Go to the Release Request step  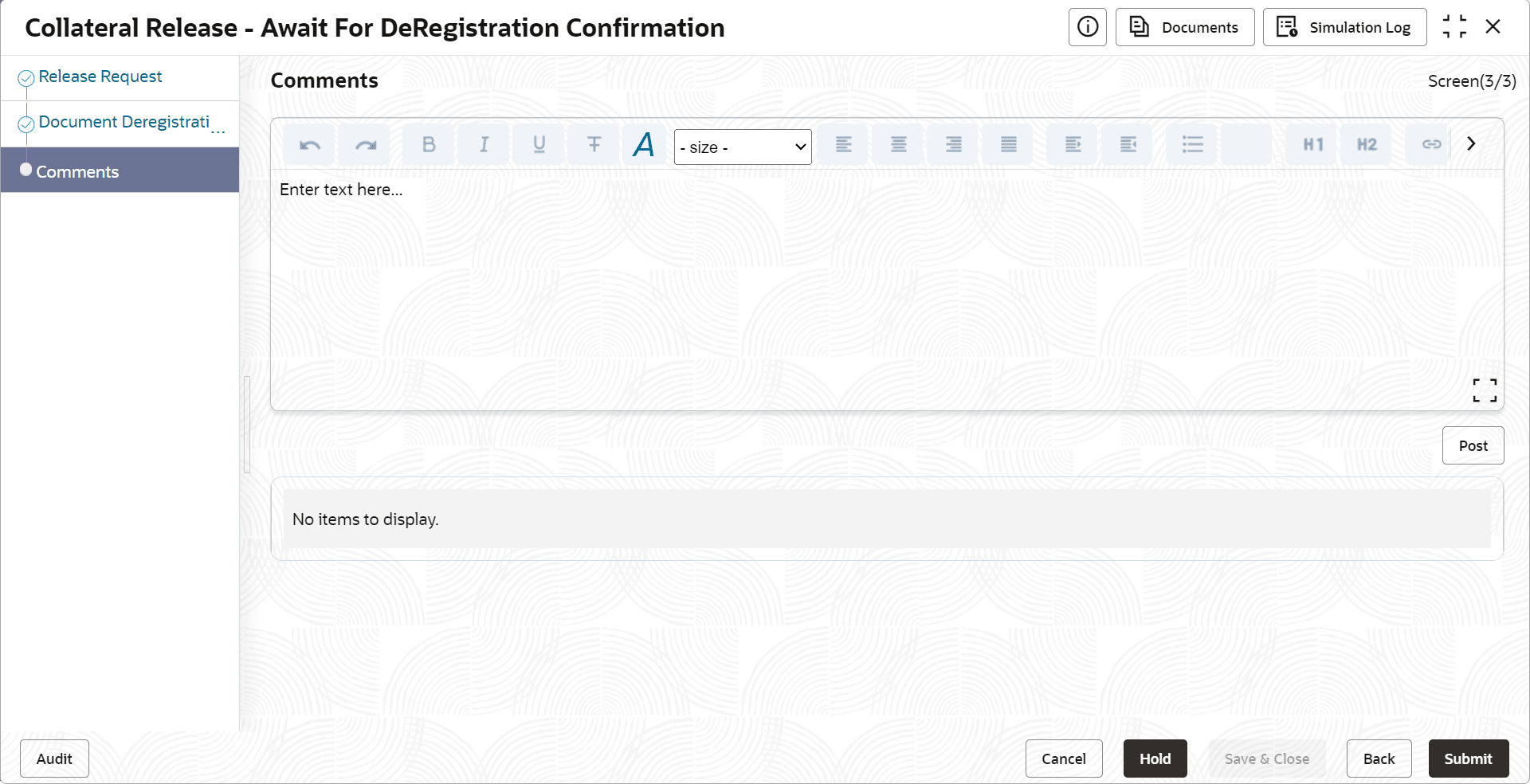100,76
